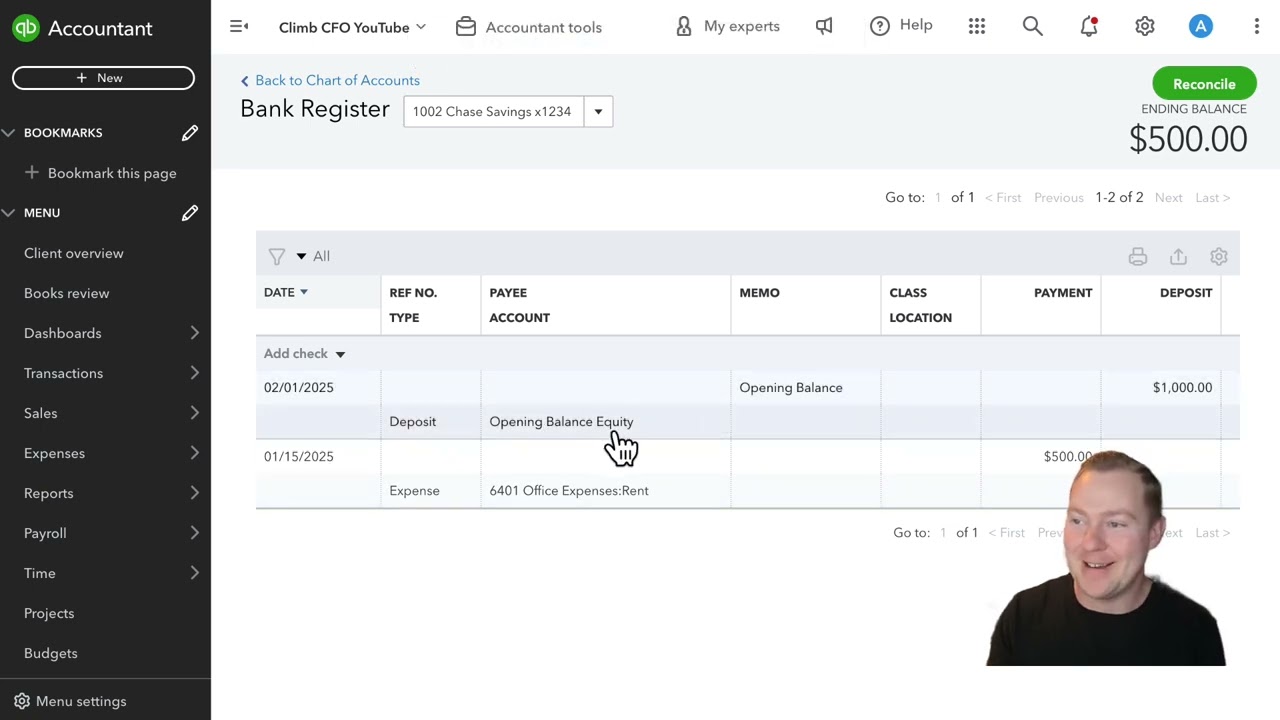Edit bookmarks with the pencil icon

click(x=190, y=133)
